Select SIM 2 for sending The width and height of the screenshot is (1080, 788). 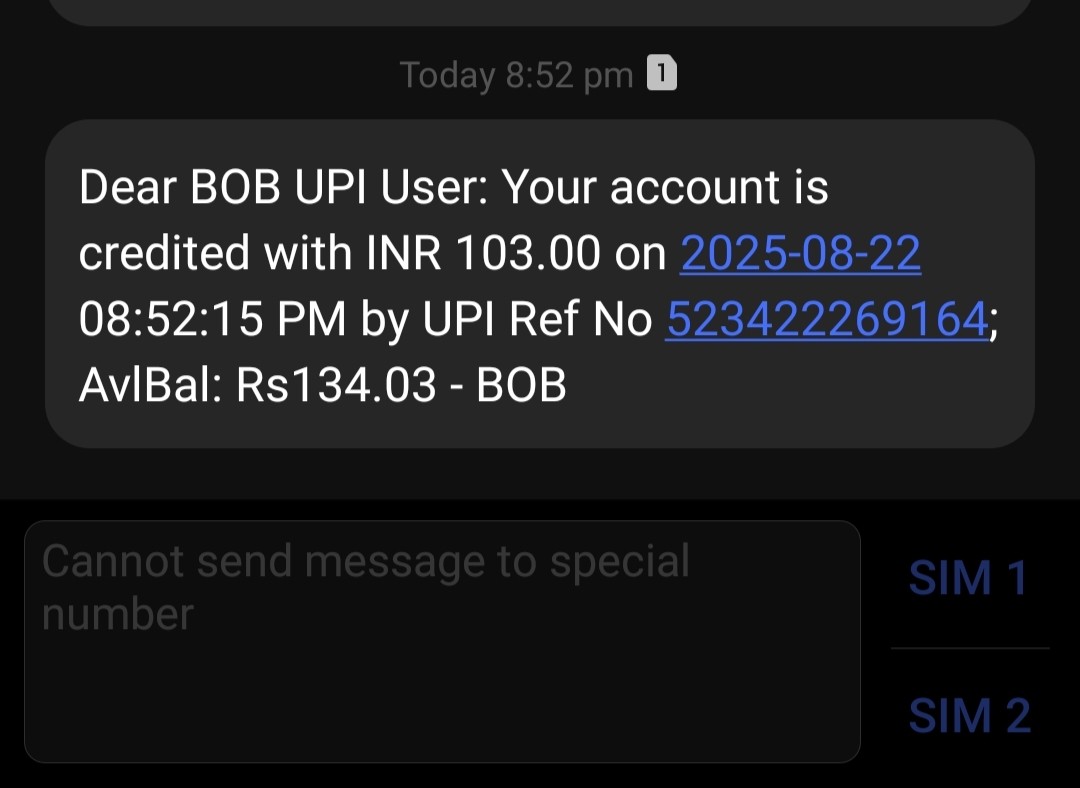pos(968,716)
